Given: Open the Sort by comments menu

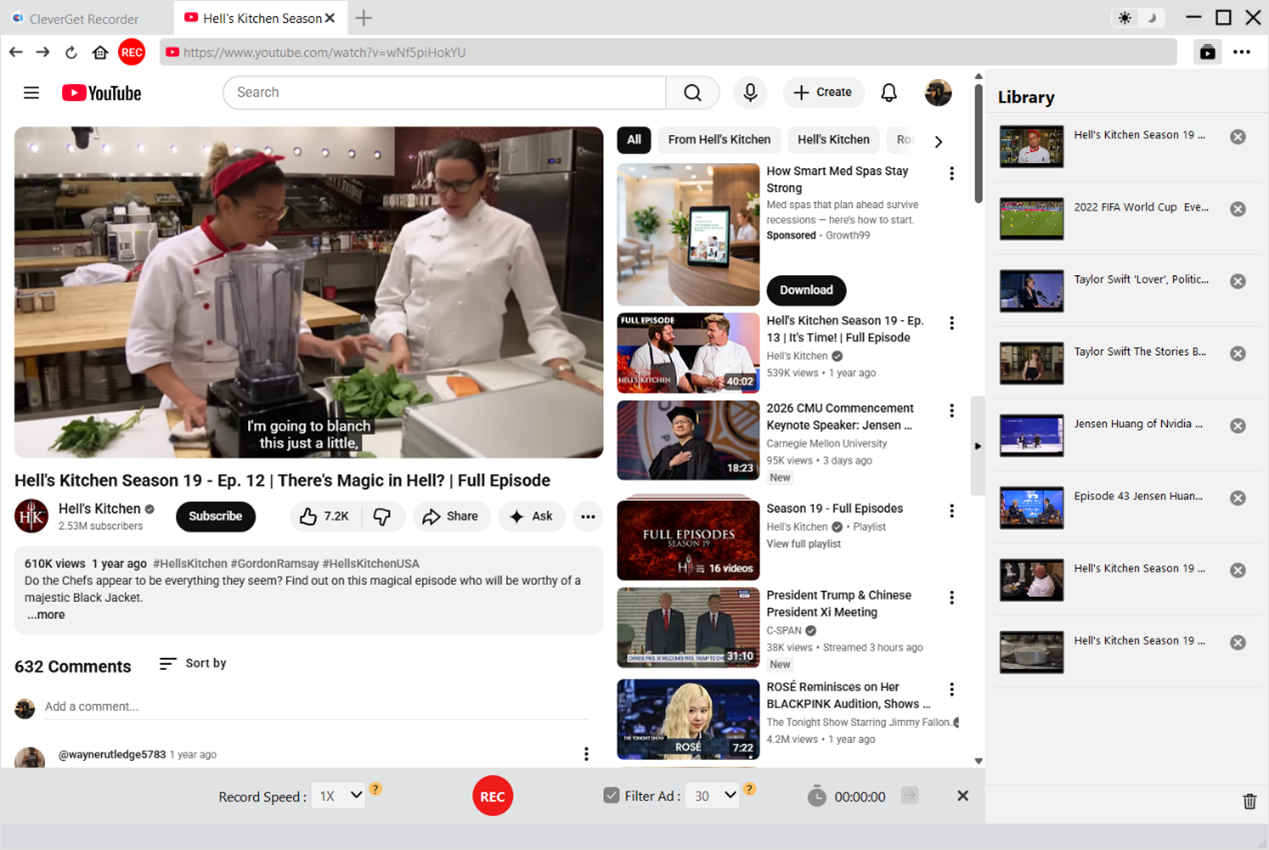Looking at the screenshot, I should click(193, 663).
